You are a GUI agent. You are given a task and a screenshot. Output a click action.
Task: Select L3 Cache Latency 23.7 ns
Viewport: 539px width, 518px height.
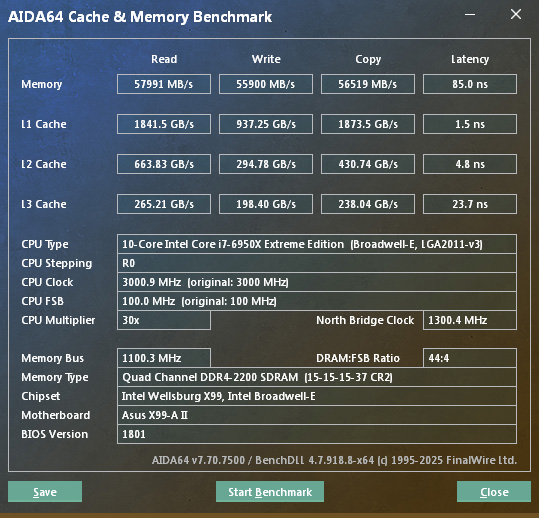(x=470, y=204)
